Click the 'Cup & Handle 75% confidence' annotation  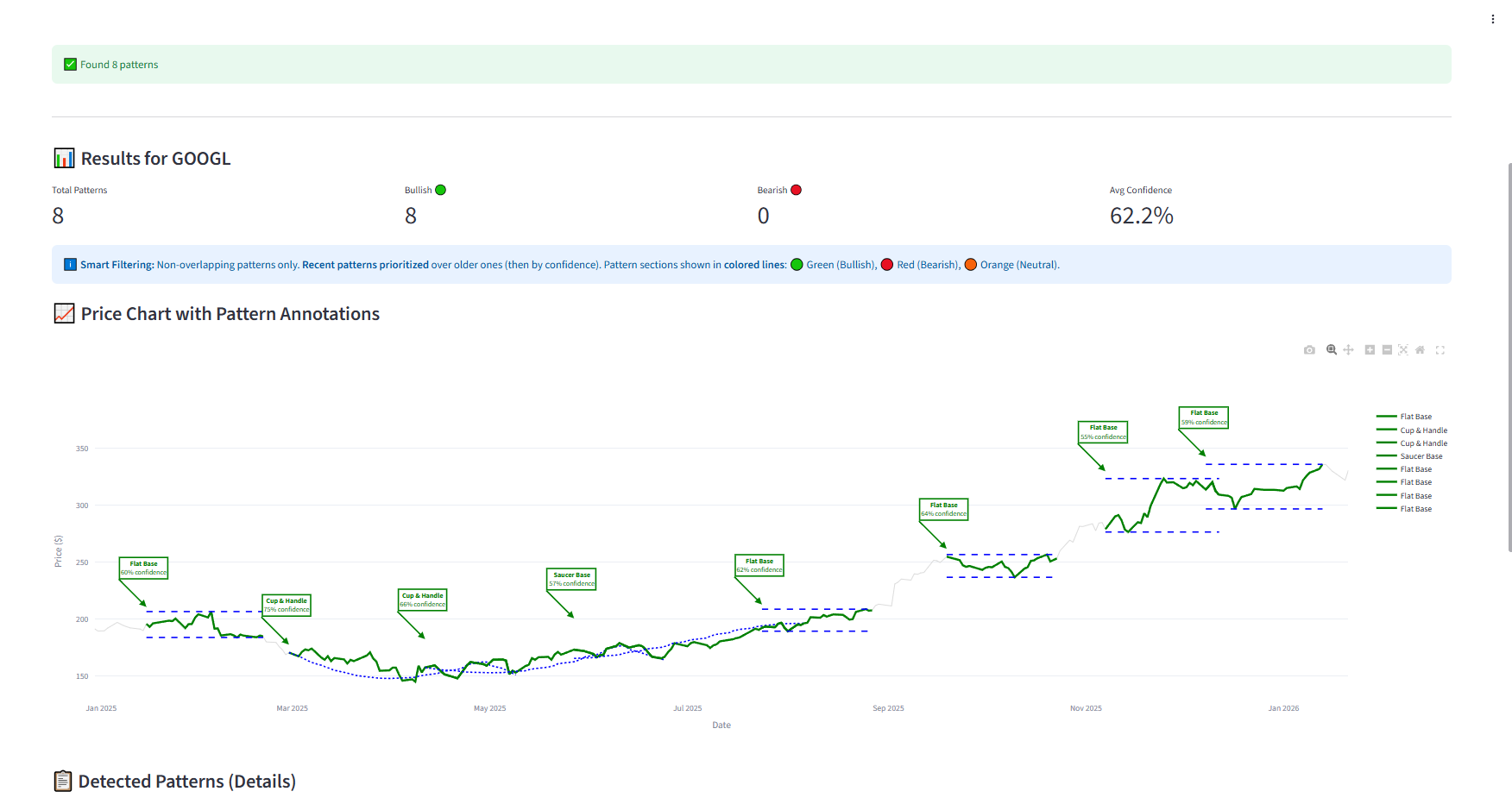click(x=286, y=605)
